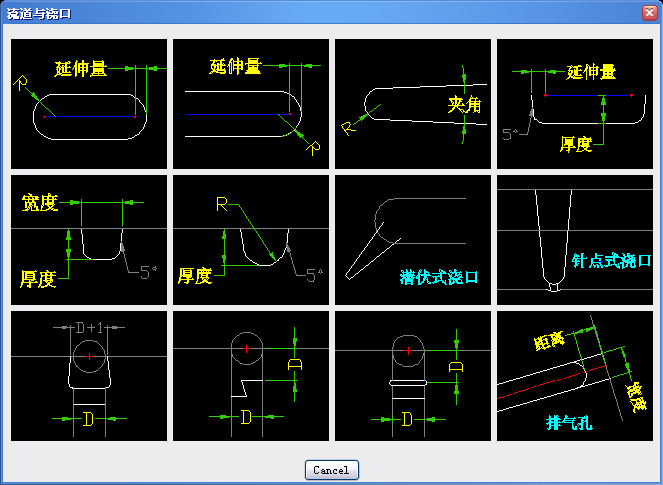
Task: Choose the trapezoid gate with 宽度 and 厚度
Action: click(89, 240)
